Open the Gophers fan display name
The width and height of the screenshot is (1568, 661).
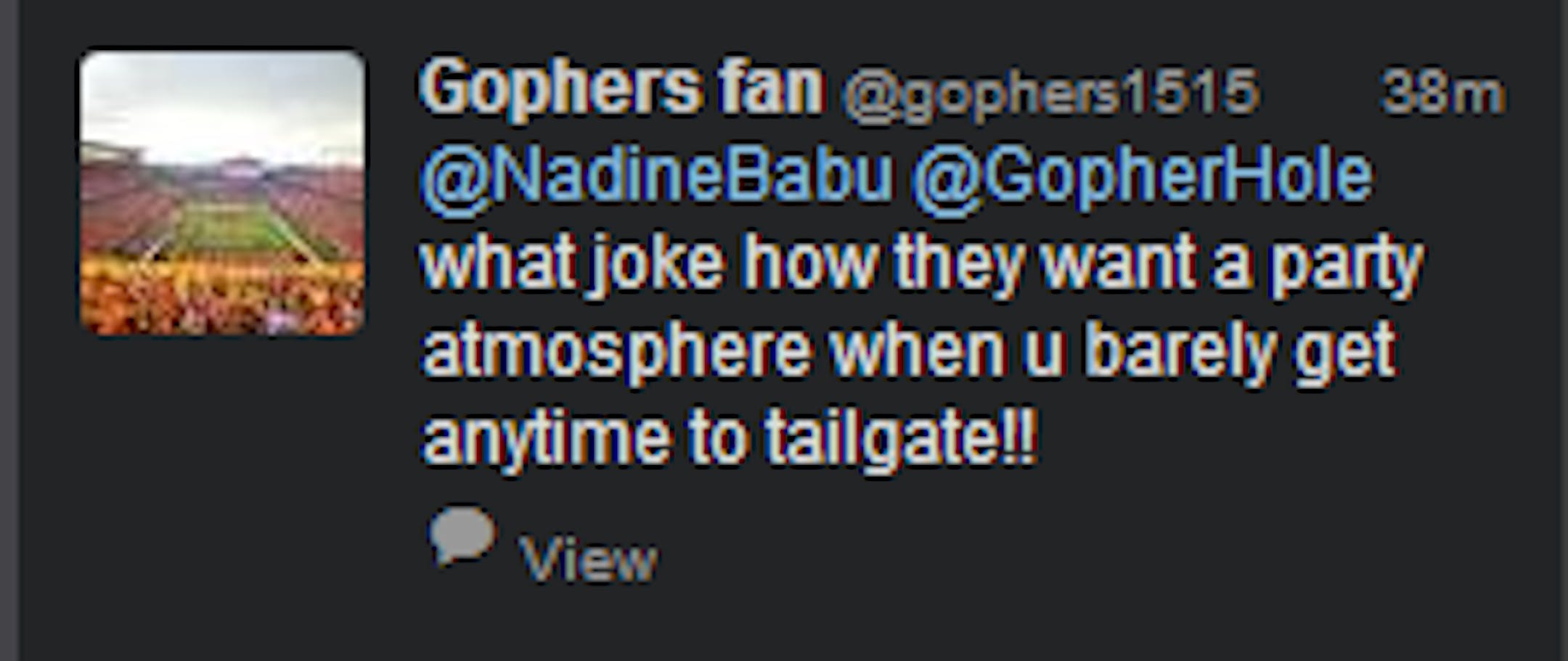pos(621,89)
